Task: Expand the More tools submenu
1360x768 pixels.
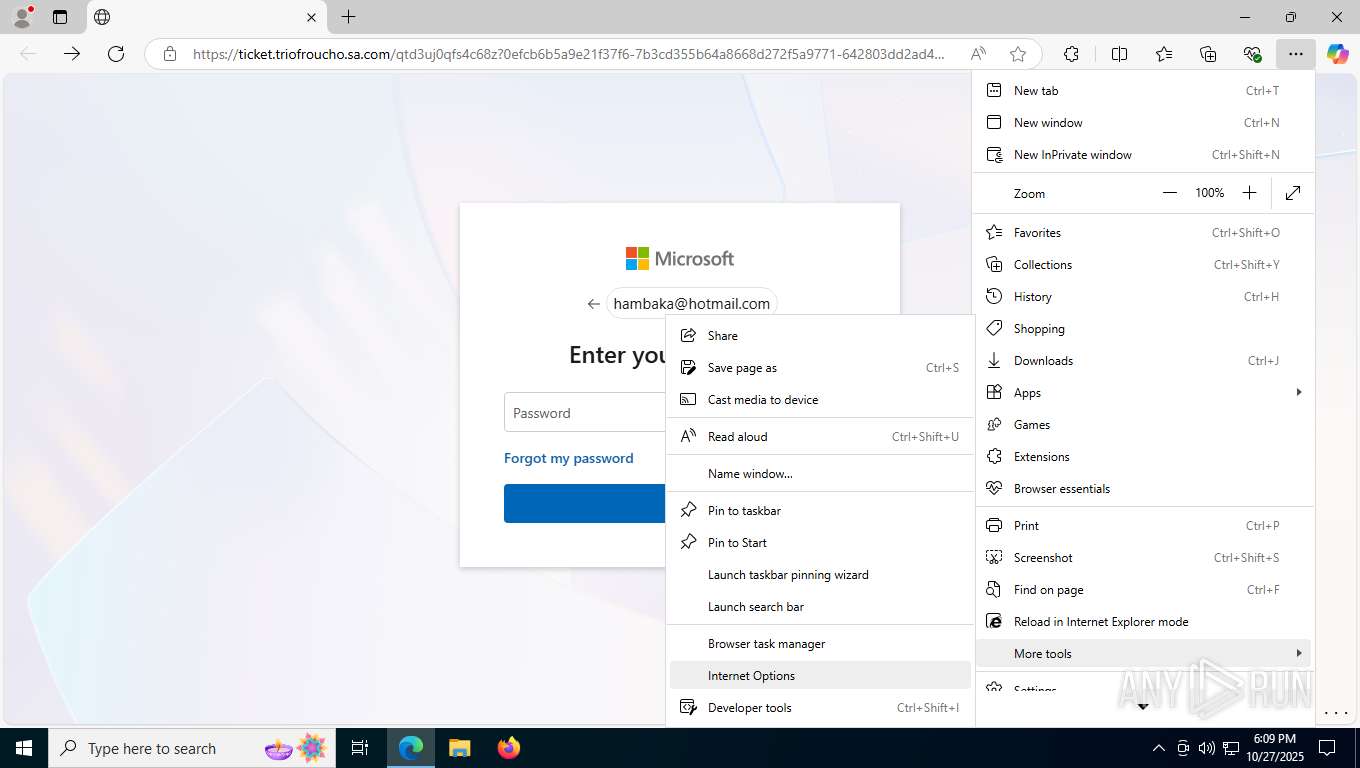Action: pos(1143,653)
